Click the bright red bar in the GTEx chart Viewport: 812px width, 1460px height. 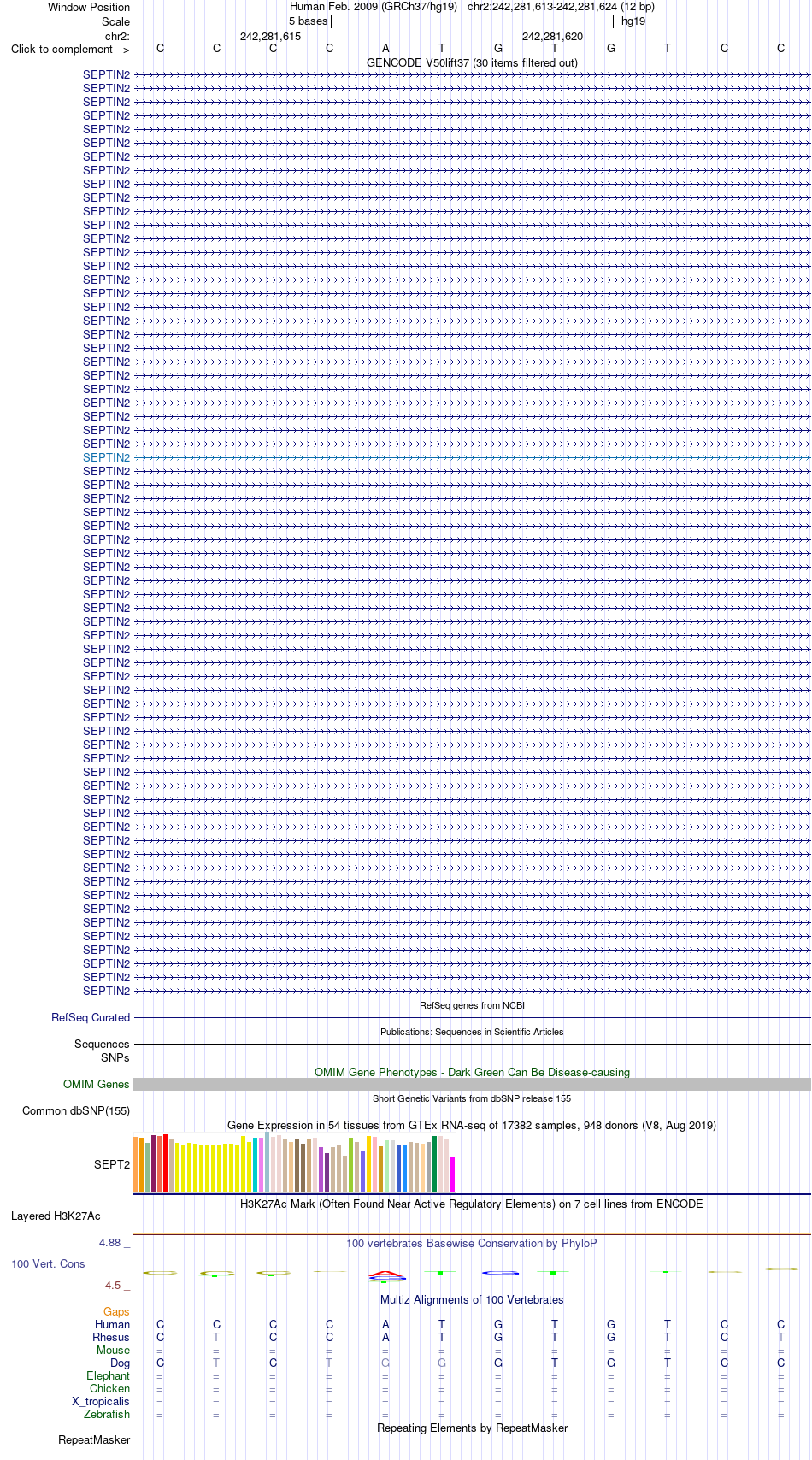click(x=166, y=1163)
